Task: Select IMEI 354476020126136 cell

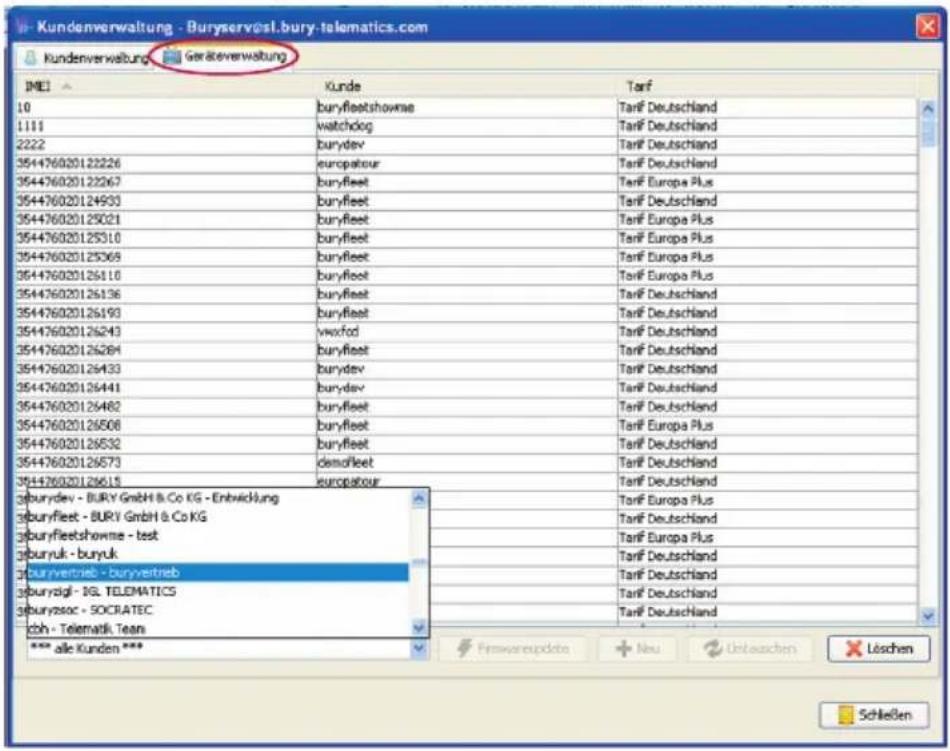Action: pyautogui.click(x=166, y=294)
